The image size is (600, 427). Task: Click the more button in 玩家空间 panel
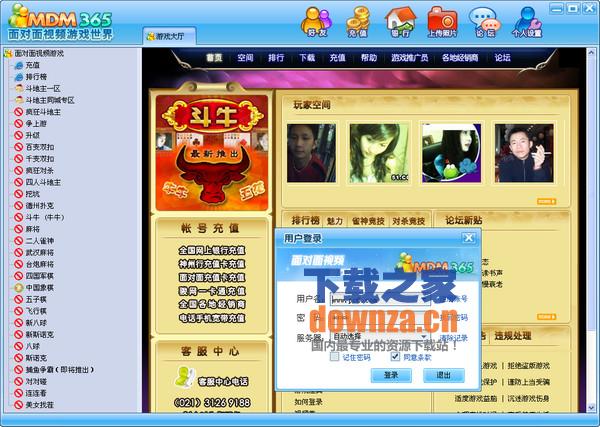click(546, 201)
